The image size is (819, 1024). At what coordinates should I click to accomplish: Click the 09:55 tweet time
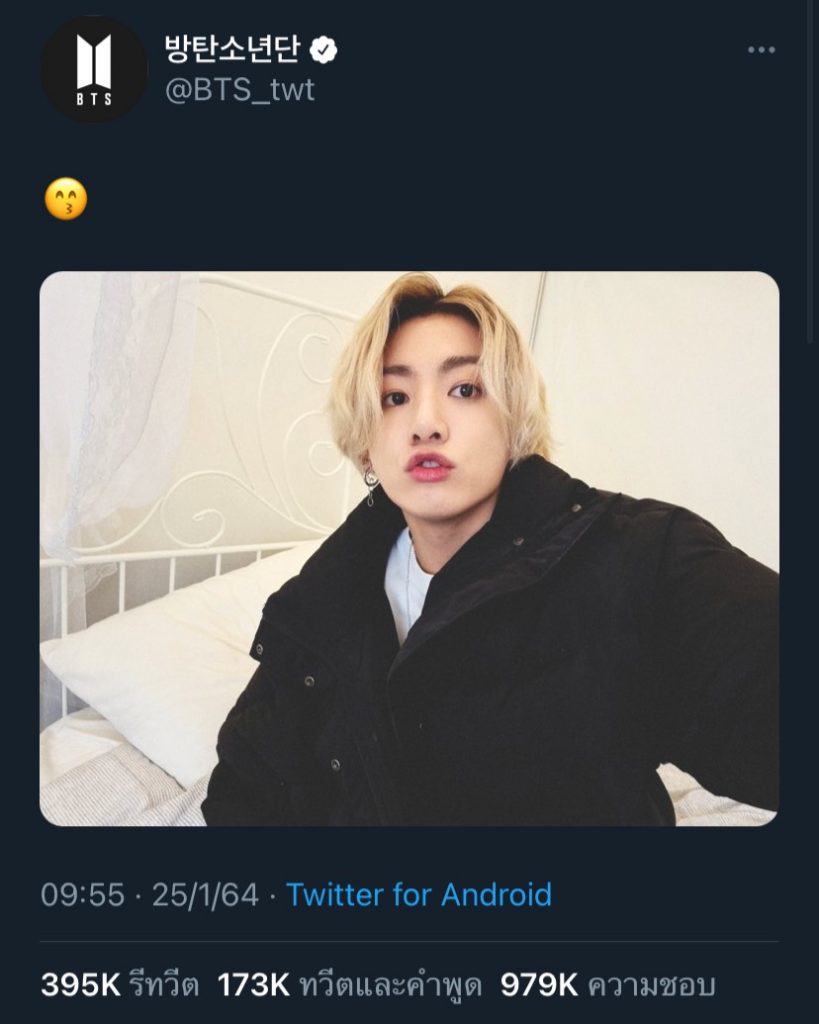point(82,894)
